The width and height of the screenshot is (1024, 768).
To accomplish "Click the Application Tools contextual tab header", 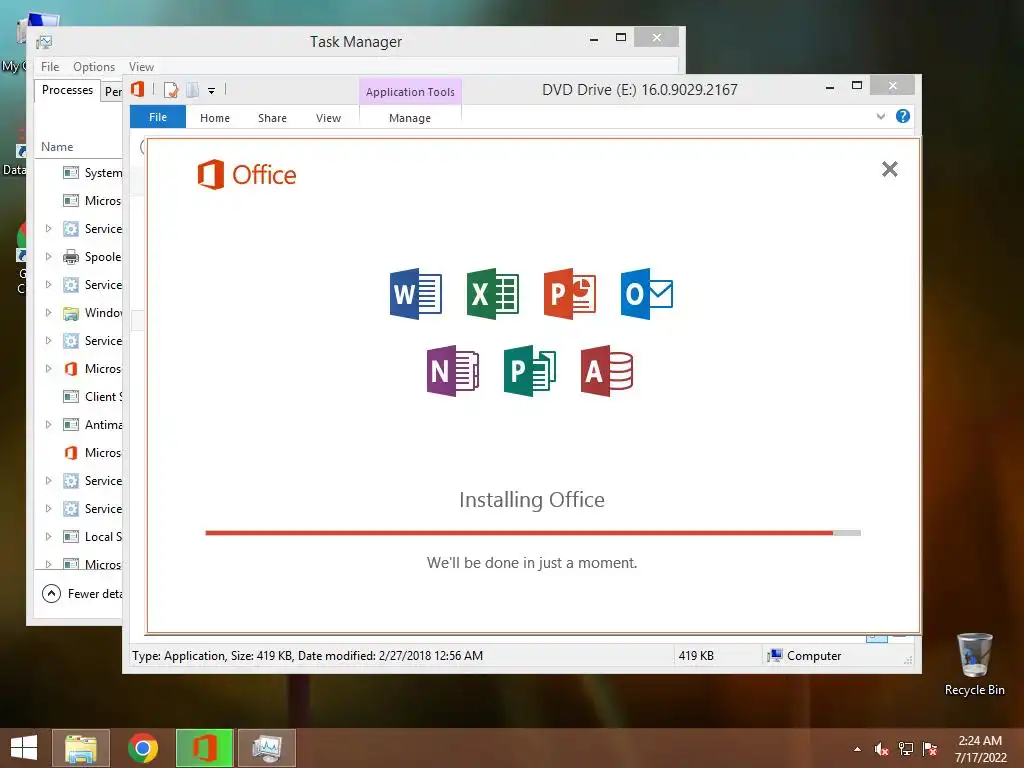I will click(x=410, y=92).
